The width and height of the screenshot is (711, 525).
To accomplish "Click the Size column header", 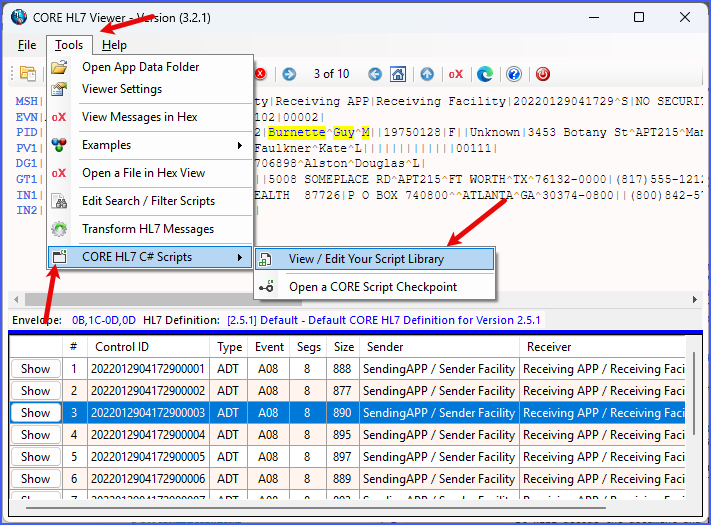I will point(343,347).
